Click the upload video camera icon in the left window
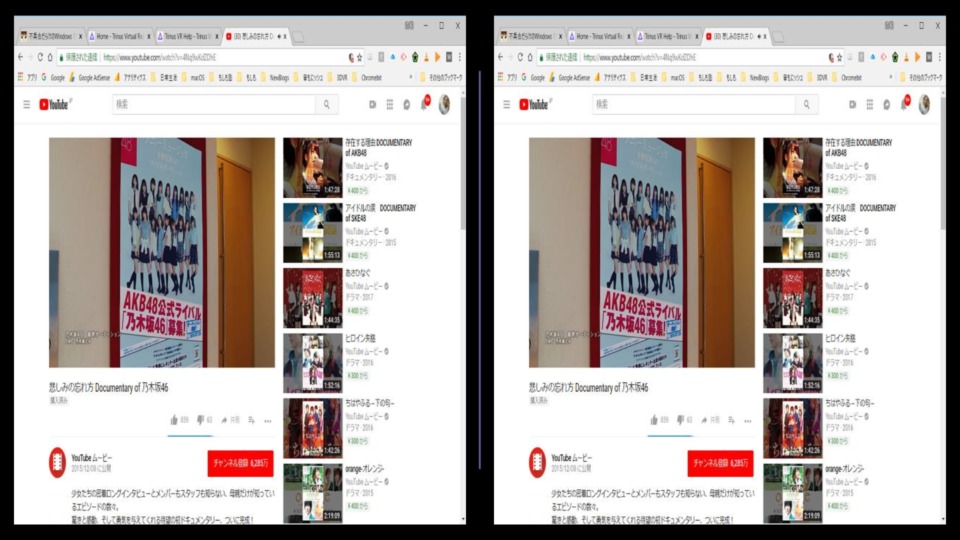 pyautogui.click(x=372, y=105)
